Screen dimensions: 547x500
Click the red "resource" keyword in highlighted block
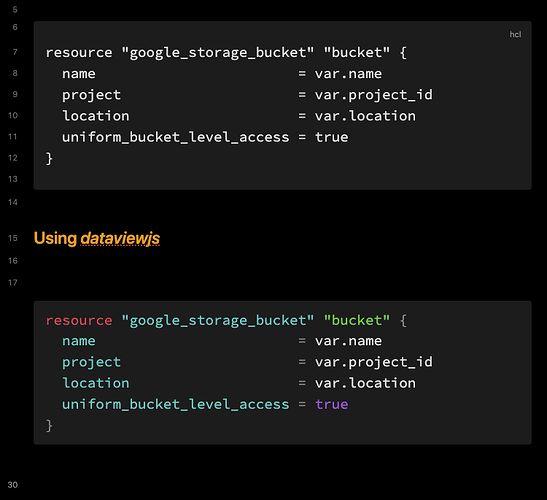tap(79, 320)
